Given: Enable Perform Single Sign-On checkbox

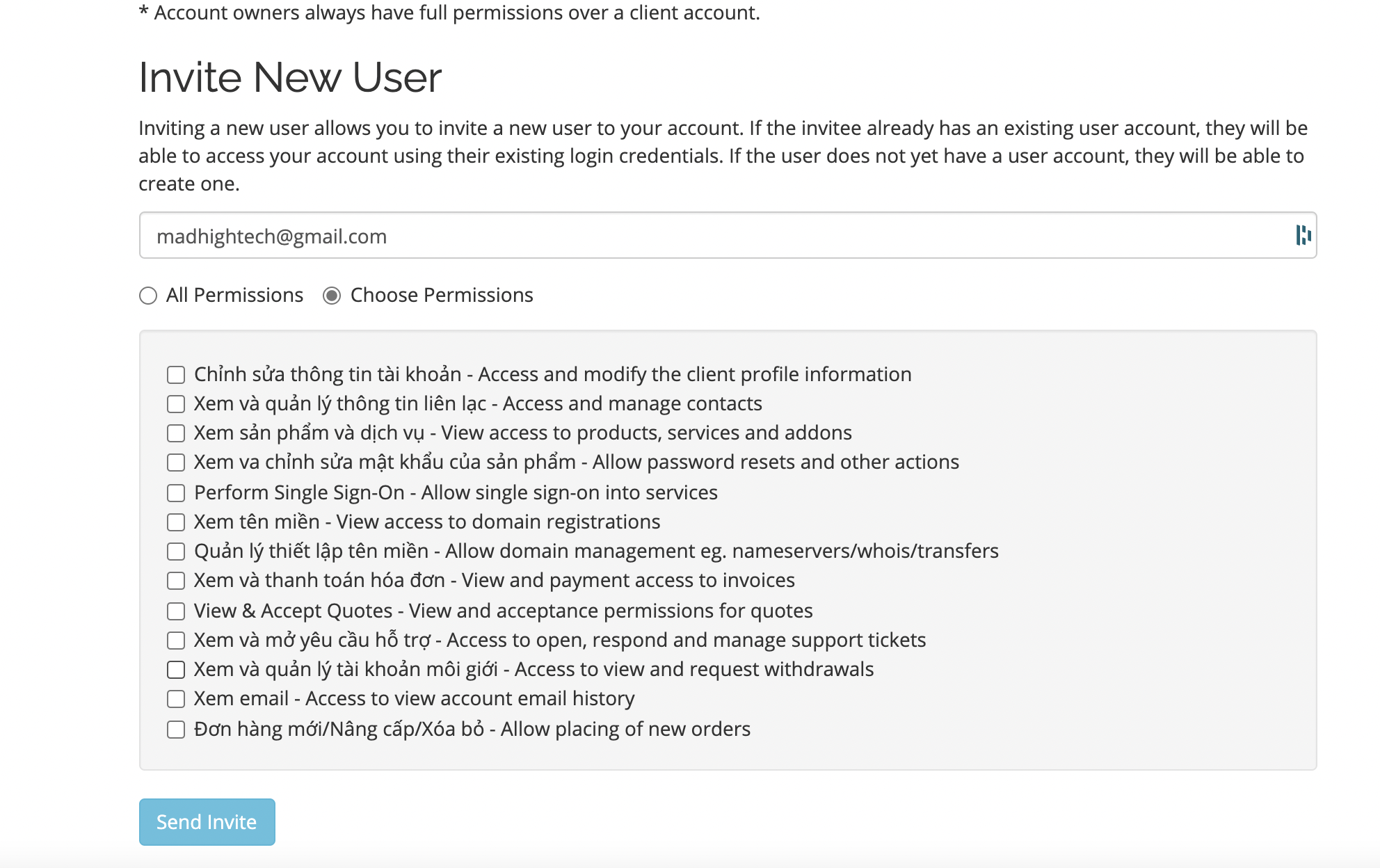Looking at the screenshot, I should point(176,493).
